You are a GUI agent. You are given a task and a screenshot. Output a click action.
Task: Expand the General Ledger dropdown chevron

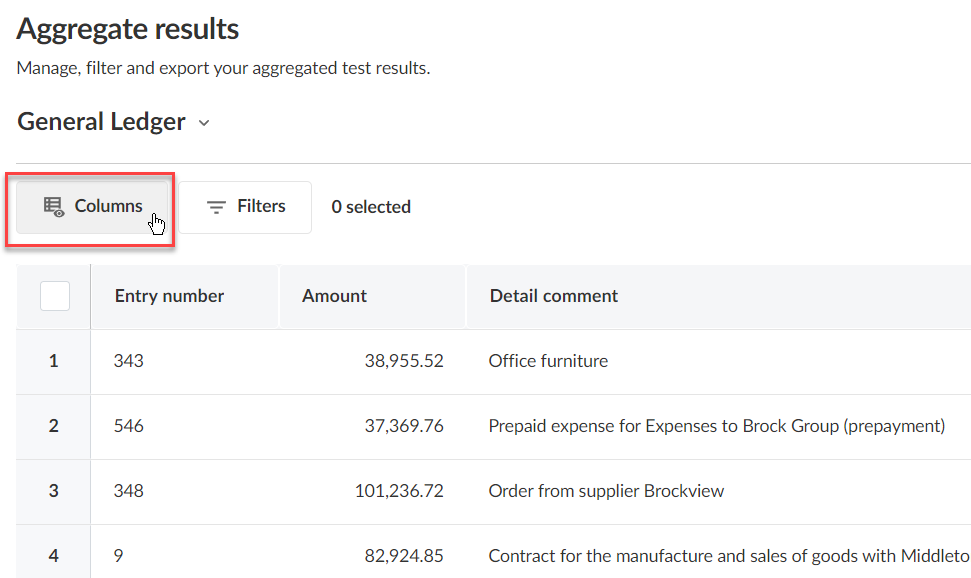coord(204,123)
